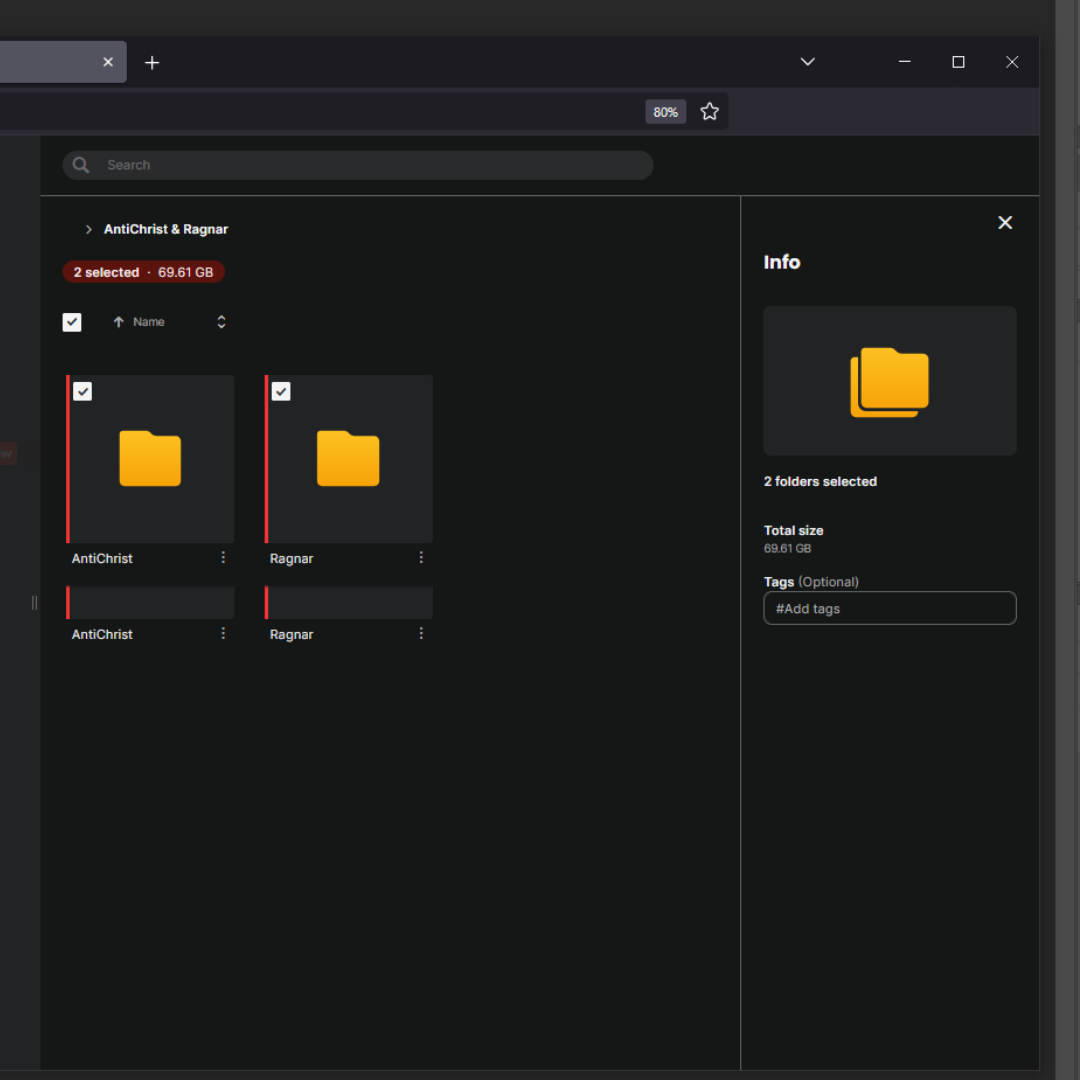
Task: Open three-dot menu beside the AntiChrist folder thumbnail
Action: click(223, 558)
